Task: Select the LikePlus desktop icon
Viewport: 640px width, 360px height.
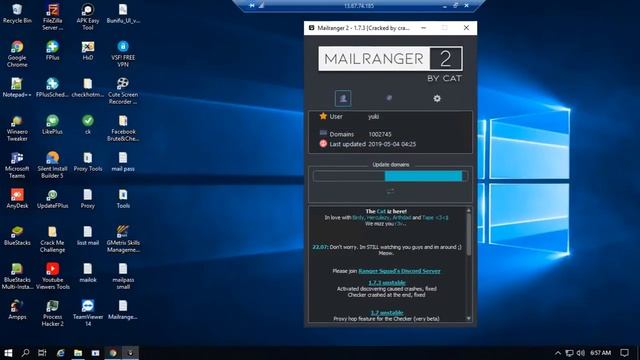Action: (x=52, y=124)
